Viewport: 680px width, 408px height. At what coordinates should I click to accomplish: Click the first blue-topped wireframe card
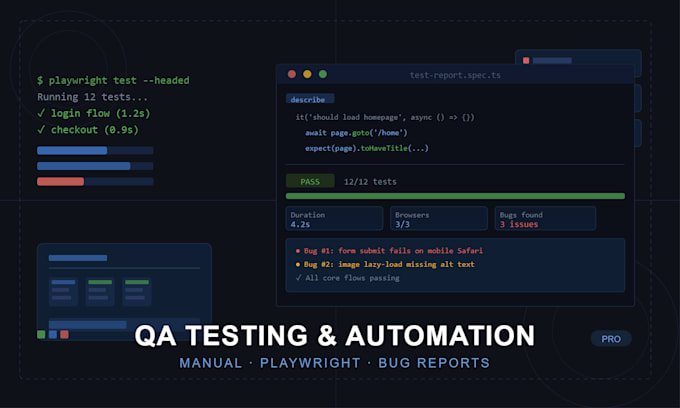tap(63, 291)
